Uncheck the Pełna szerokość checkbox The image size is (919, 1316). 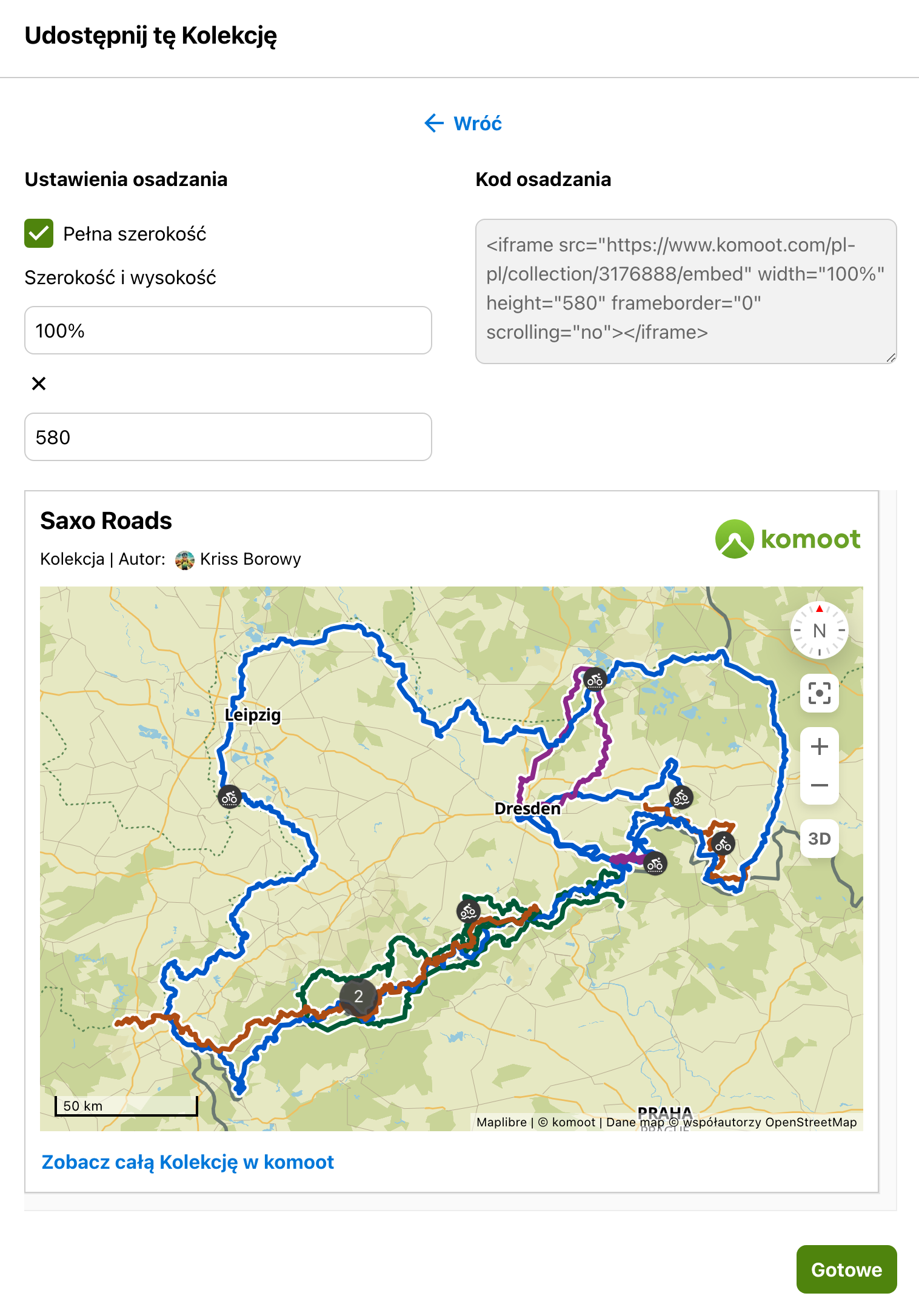coord(39,233)
